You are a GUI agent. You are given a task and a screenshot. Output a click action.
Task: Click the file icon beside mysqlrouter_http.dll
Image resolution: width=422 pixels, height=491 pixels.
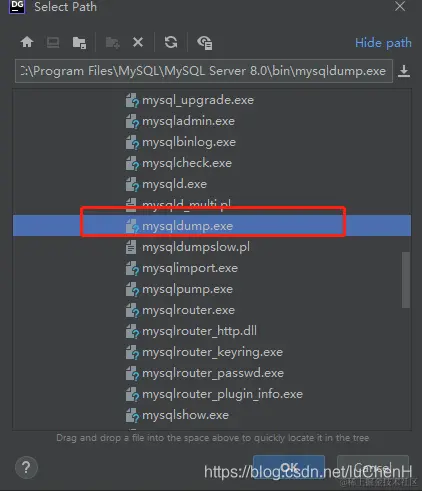(132, 331)
